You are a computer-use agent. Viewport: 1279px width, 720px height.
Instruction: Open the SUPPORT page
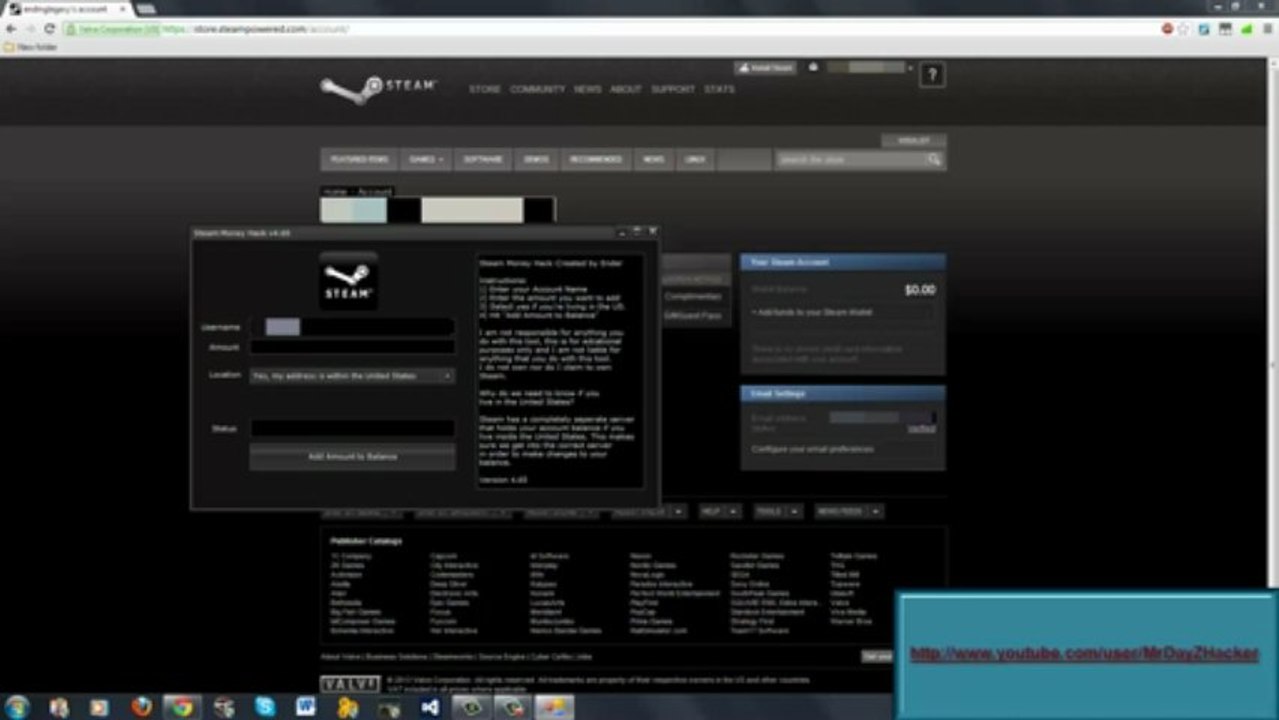673,89
